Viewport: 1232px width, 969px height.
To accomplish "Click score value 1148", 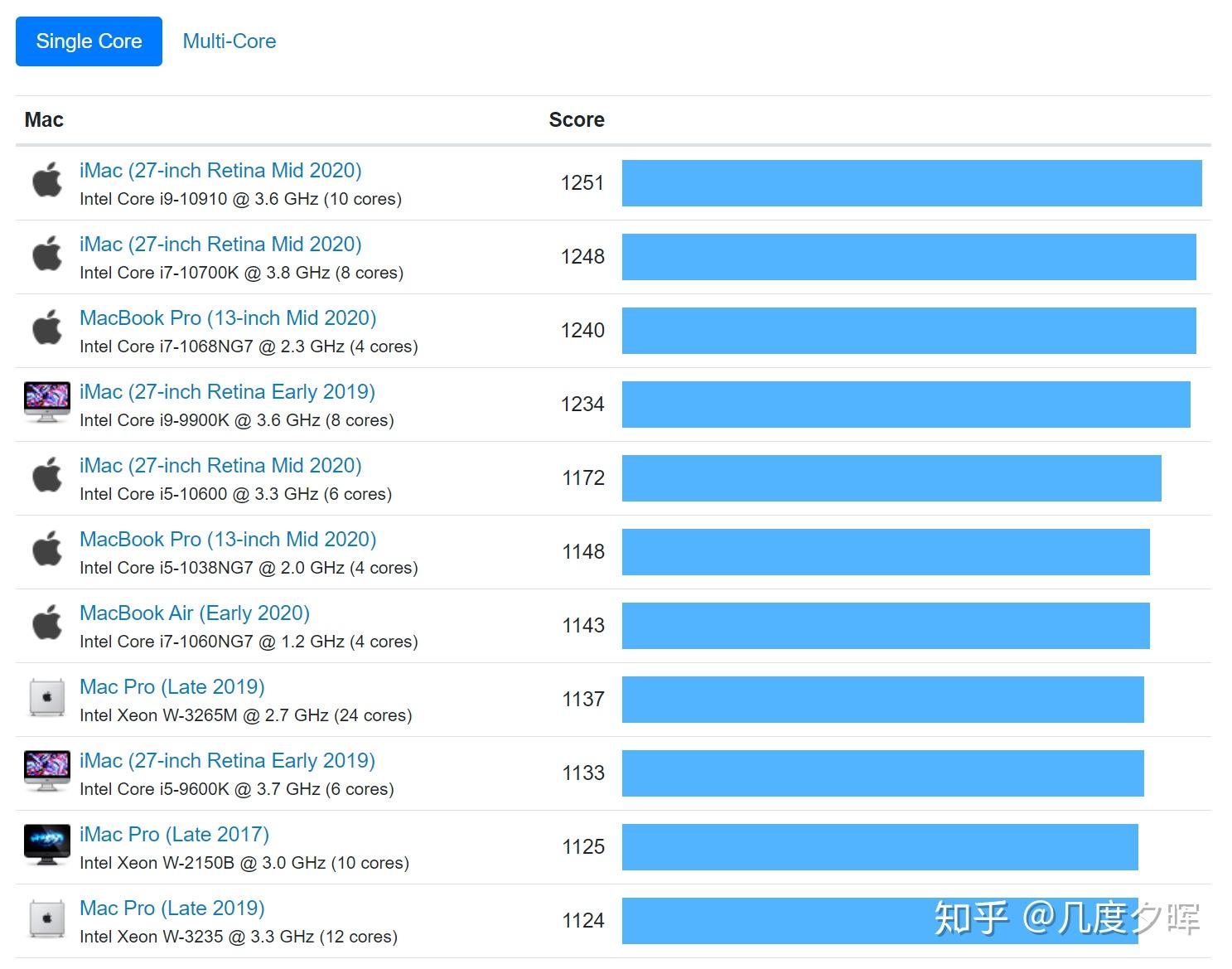I will point(583,552).
